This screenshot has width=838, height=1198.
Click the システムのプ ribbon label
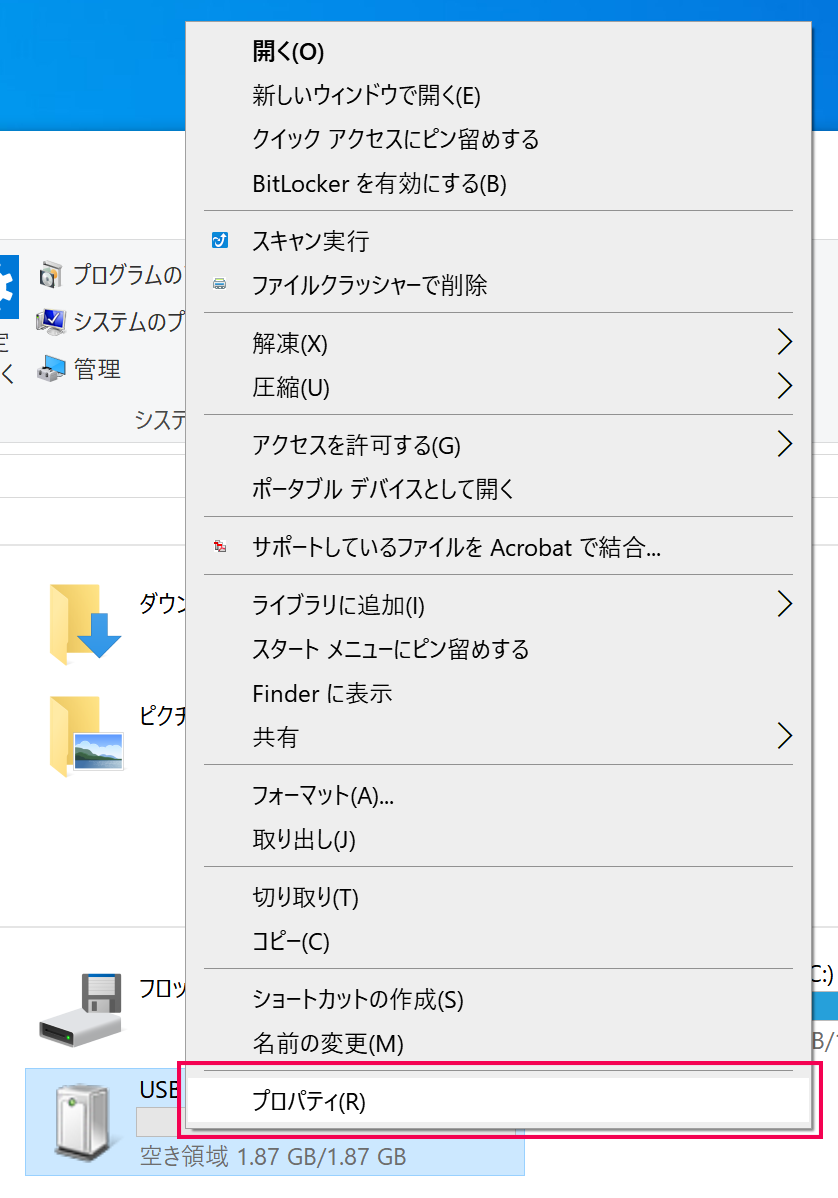129,322
